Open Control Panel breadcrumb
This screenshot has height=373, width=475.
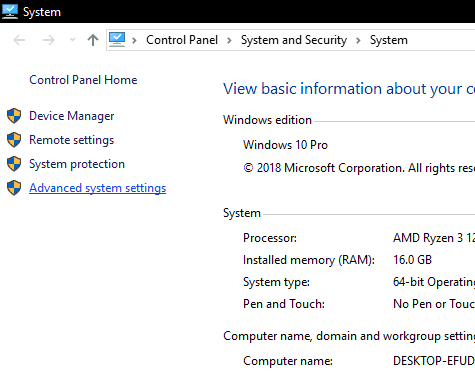pyautogui.click(x=182, y=40)
